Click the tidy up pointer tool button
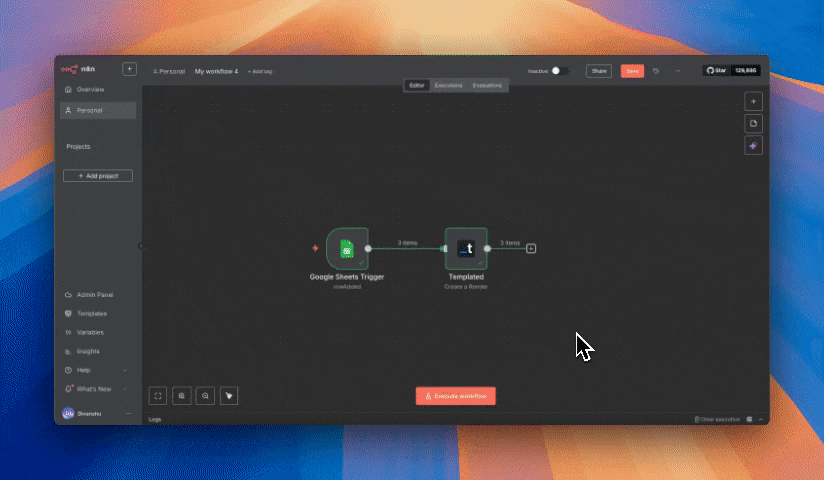Viewport: 824px width, 480px height. click(229, 396)
